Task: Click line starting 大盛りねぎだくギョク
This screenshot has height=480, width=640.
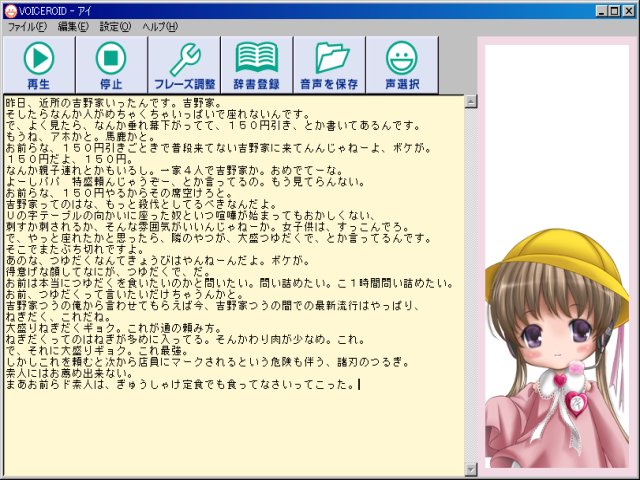Action: tap(114, 328)
